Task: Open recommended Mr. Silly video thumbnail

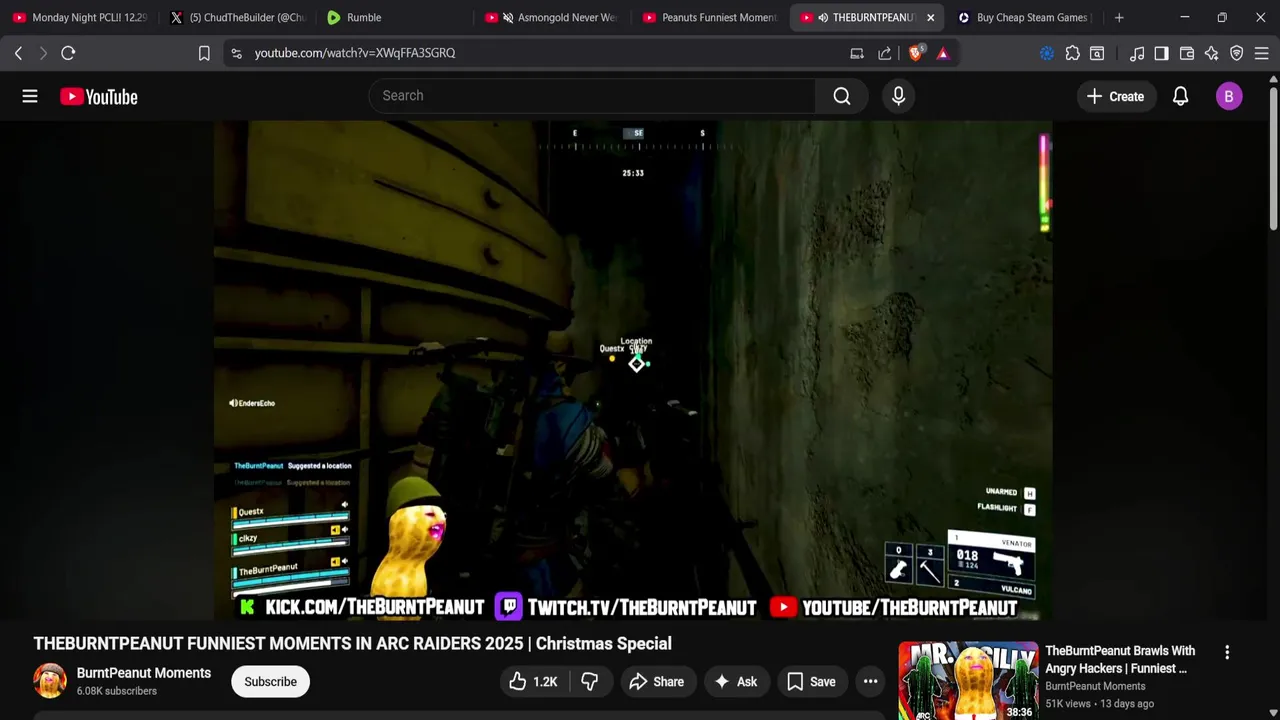Action: click(968, 681)
